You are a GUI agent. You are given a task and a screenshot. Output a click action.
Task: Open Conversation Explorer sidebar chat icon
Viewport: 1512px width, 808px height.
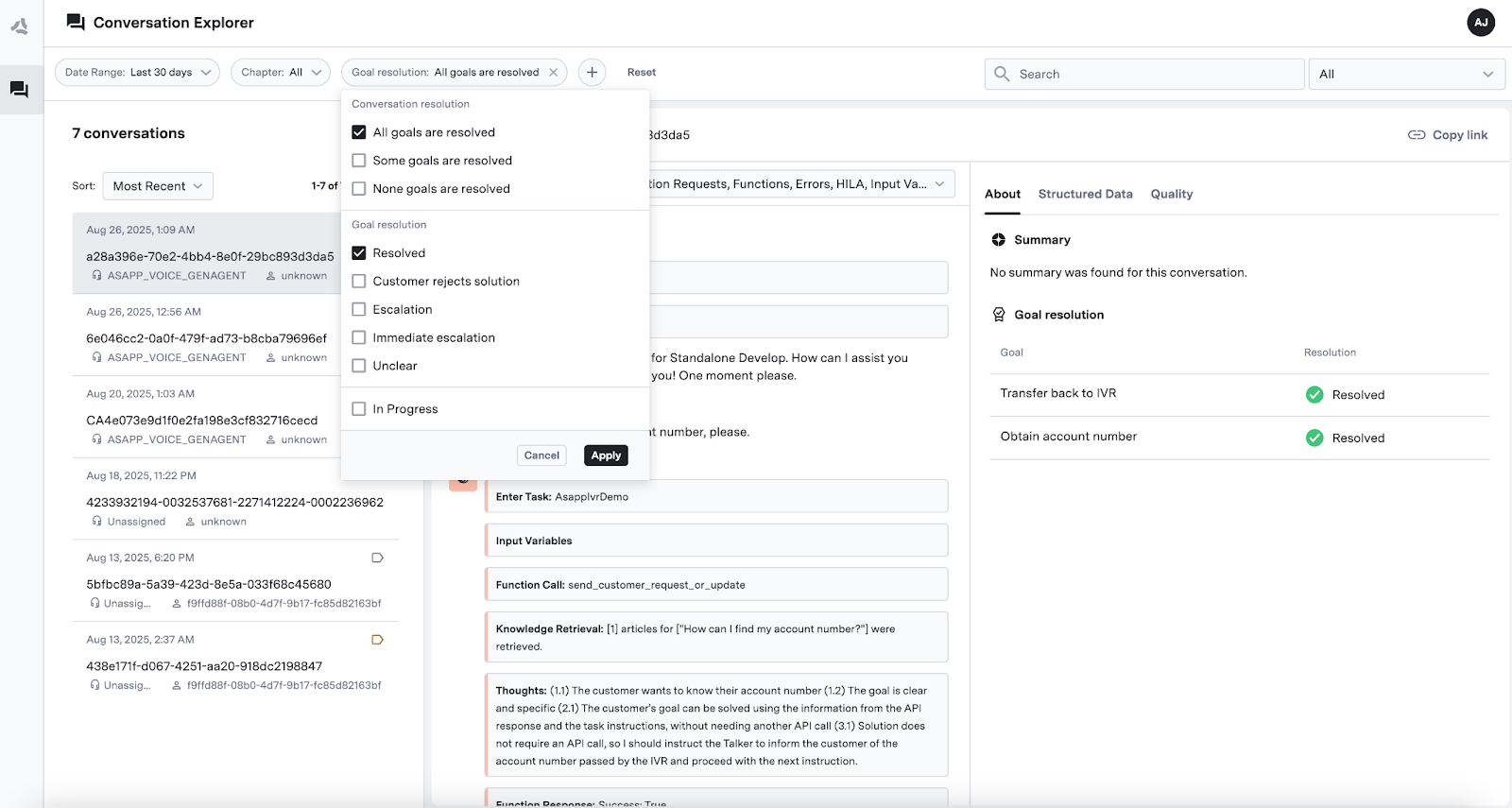[19, 90]
